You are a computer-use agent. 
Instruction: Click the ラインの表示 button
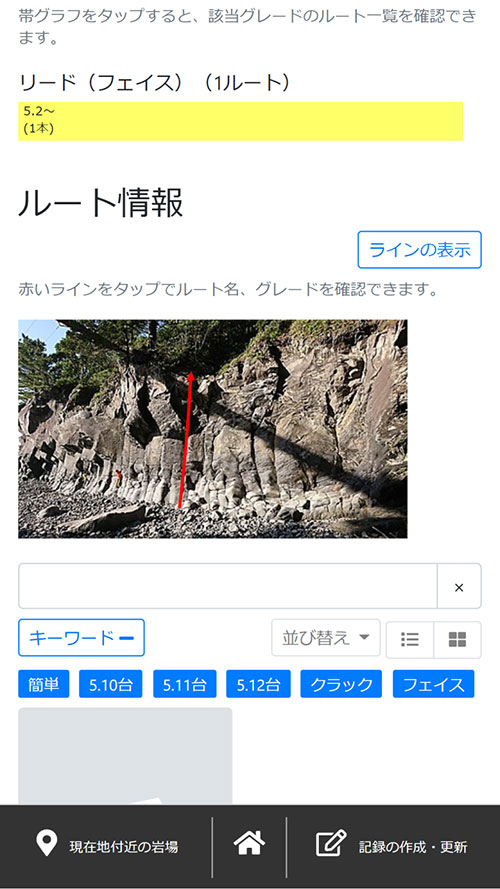(x=420, y=249)
